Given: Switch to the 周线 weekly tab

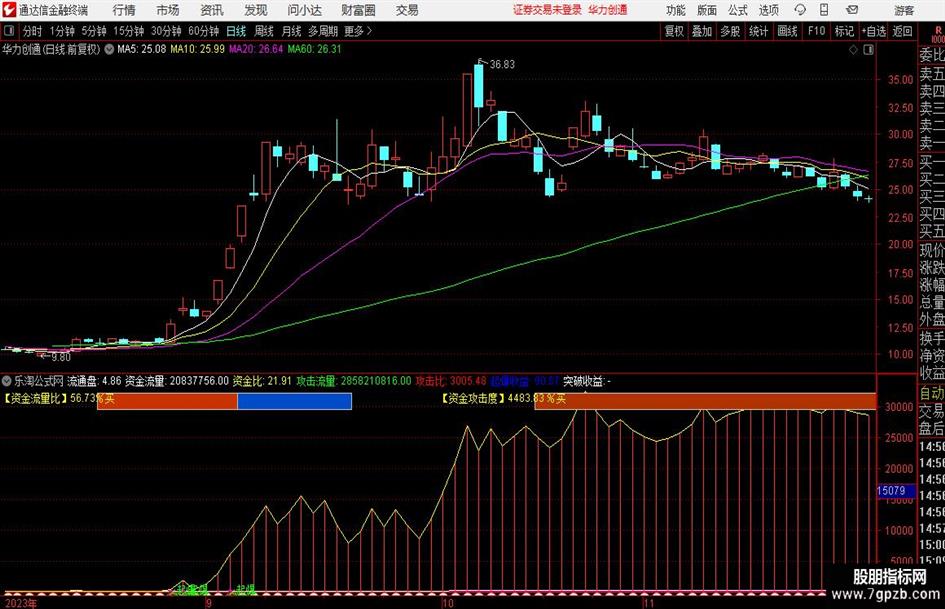Looking at the screenshot, I should pos(263,31).
